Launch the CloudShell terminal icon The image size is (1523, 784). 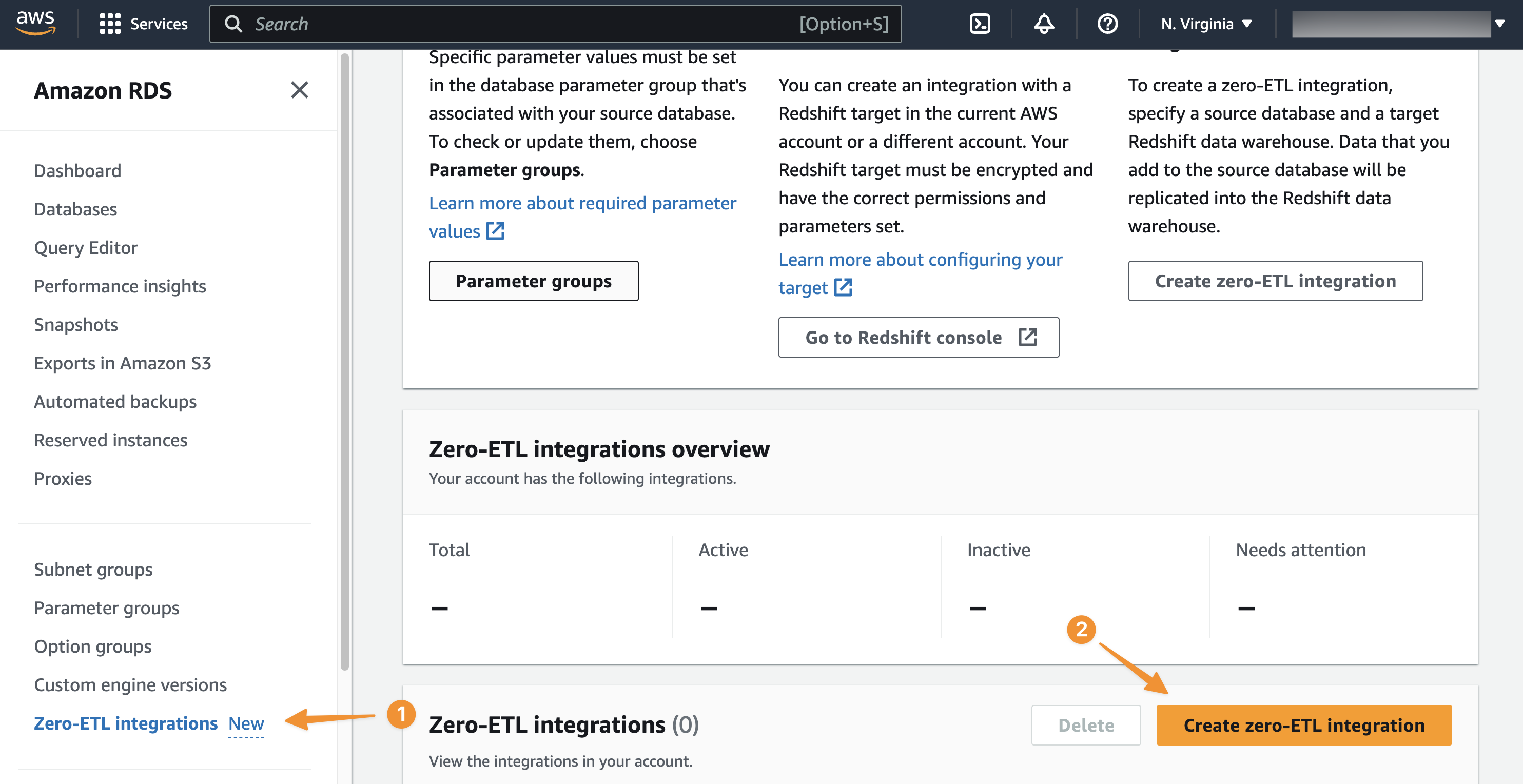(979, 24)
